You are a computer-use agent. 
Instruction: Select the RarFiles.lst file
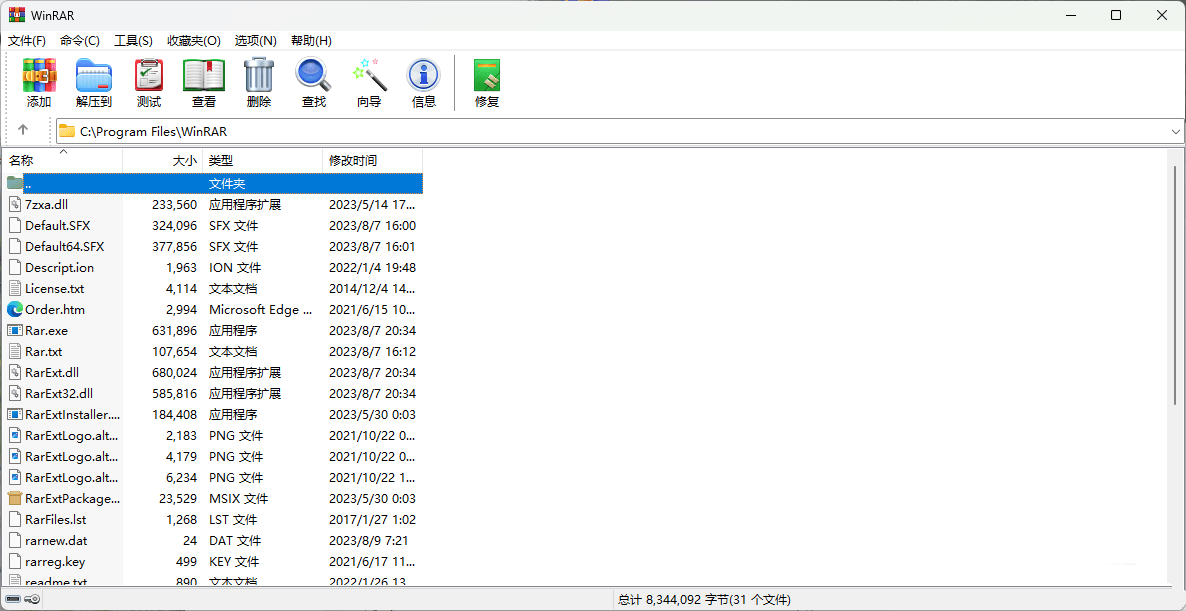pos(55,520)
